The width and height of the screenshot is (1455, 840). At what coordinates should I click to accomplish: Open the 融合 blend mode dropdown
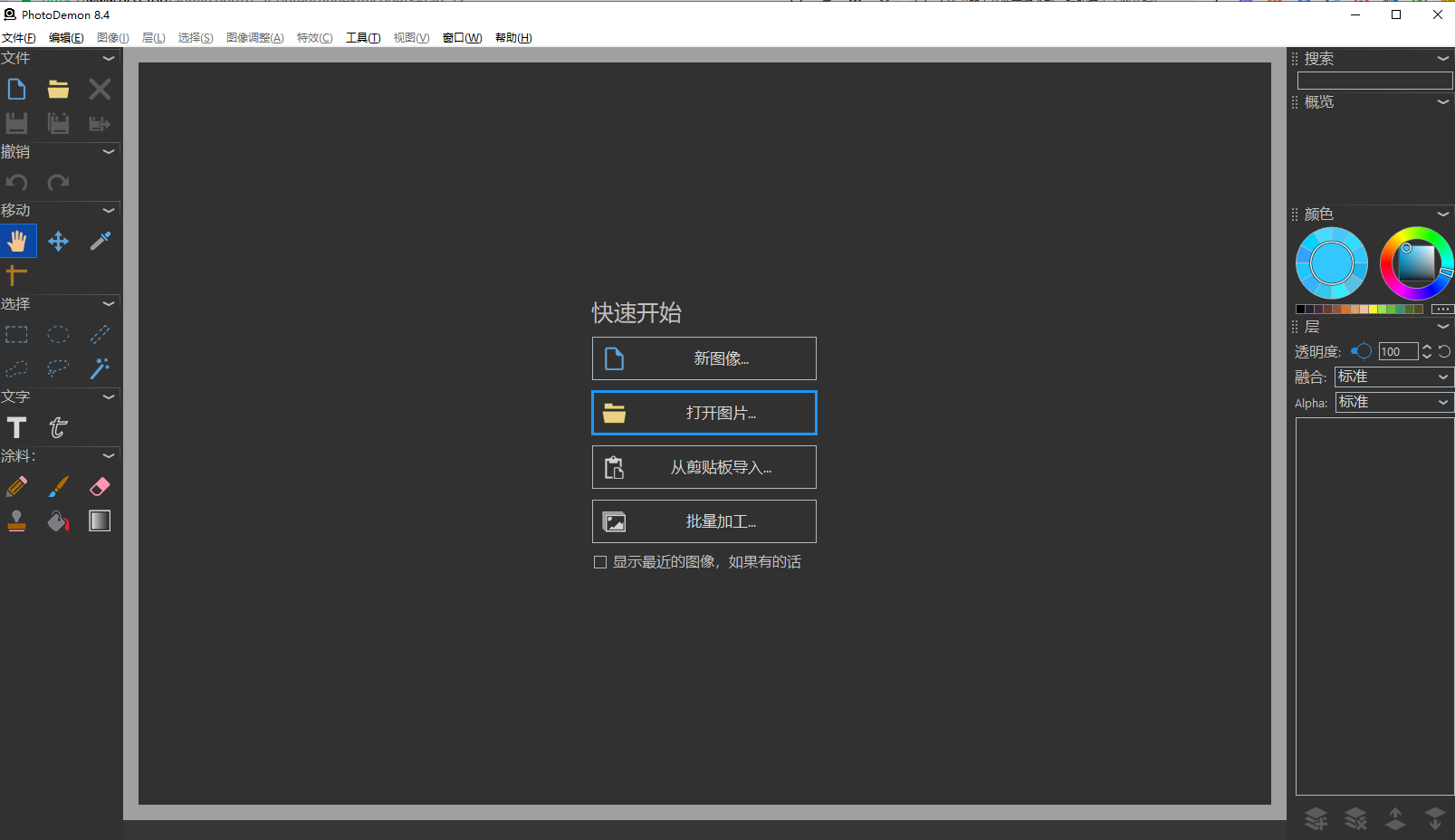[x=1393, y=377]
